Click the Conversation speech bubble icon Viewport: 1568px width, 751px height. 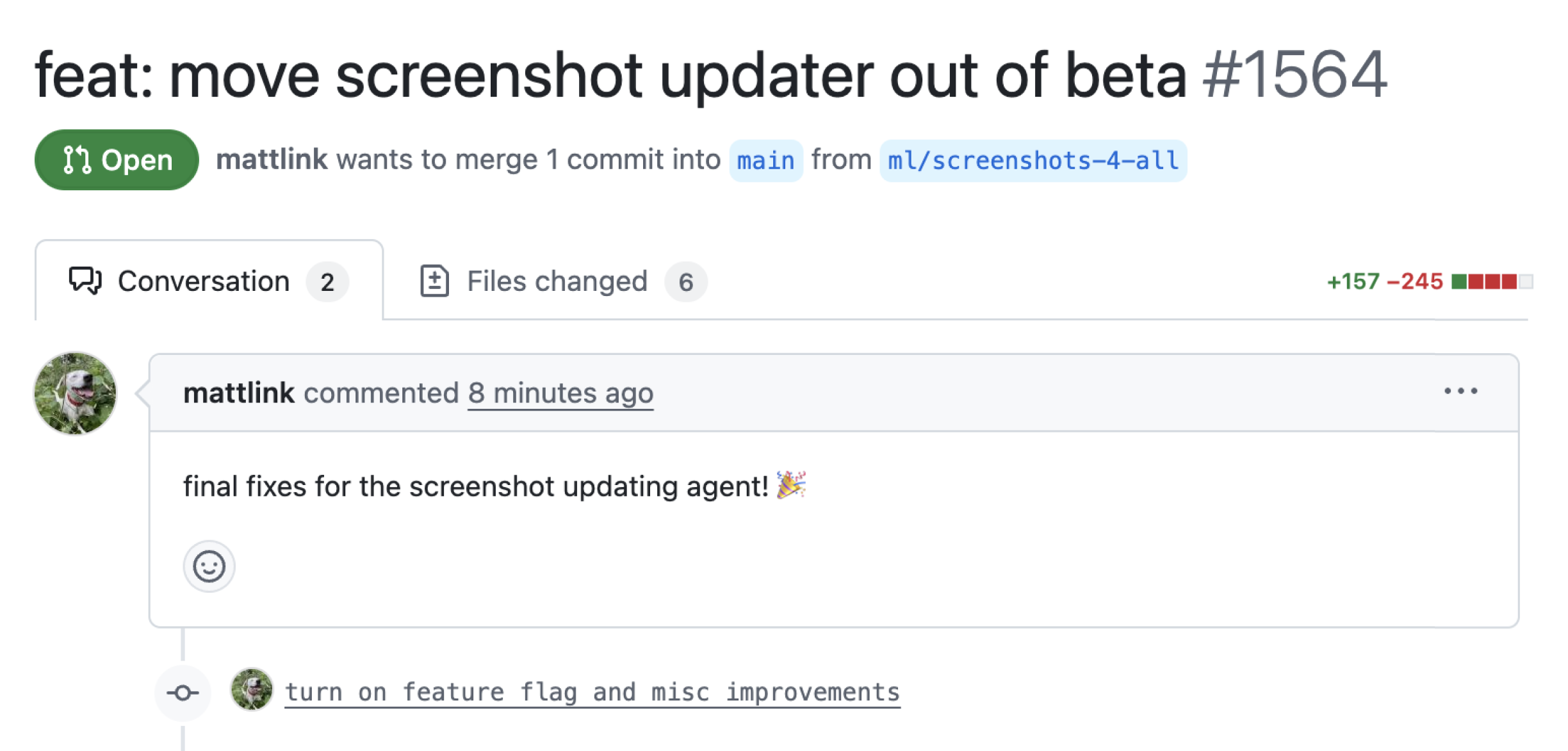click(x=84, y=281)
